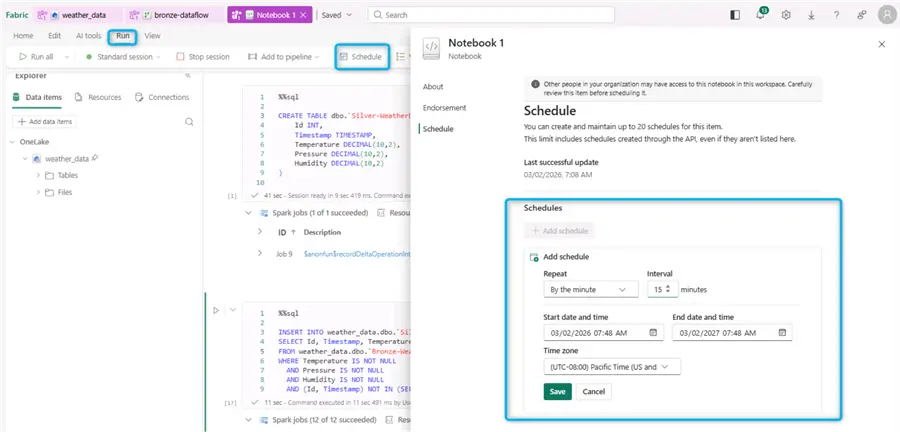Open the About section

433,87
